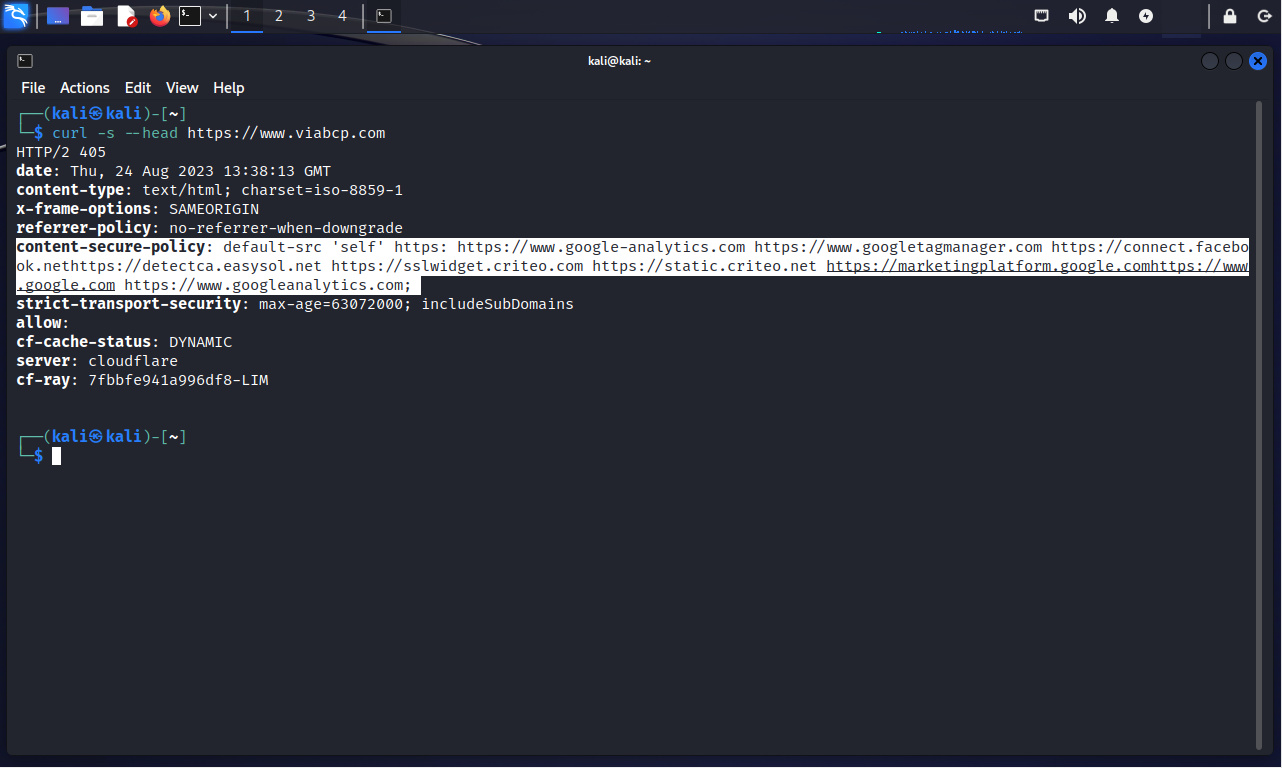The height and width of the screenshot is (768, 1282).
Task: Open the Kali applications menu
Action: (x=16, y=16)
